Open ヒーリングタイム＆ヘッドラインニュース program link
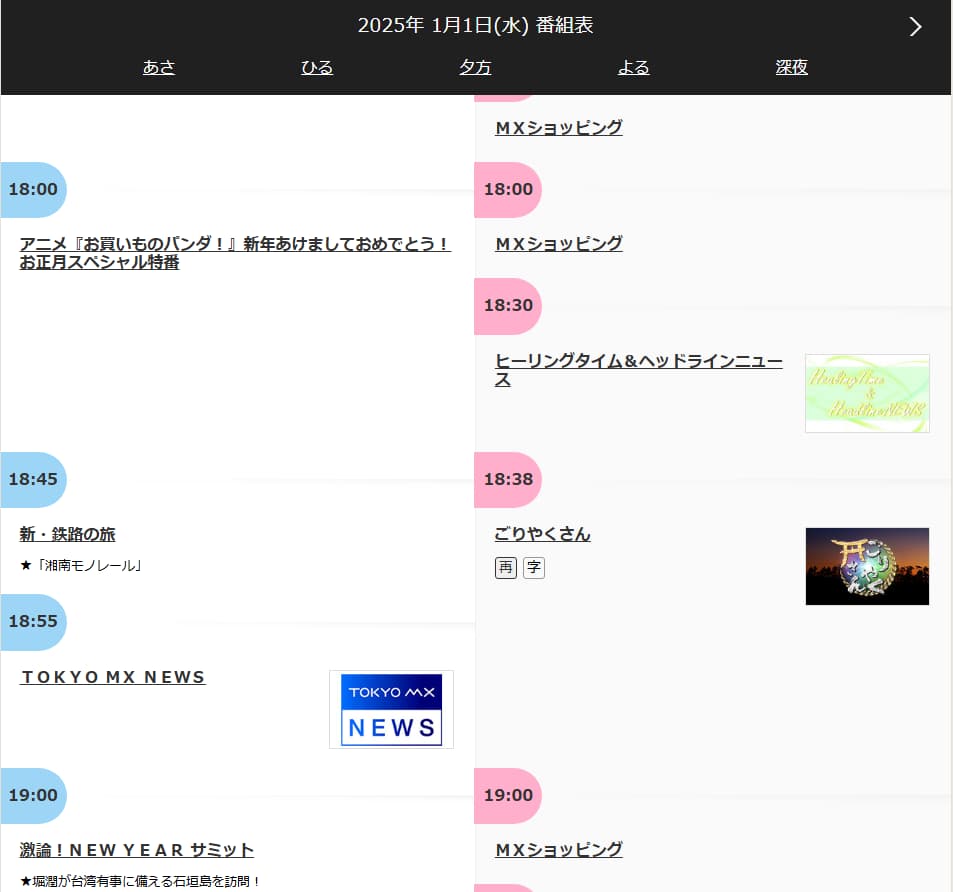Image resolution: width=953 pixels, height=892 pixels. [x=638, y=370]
